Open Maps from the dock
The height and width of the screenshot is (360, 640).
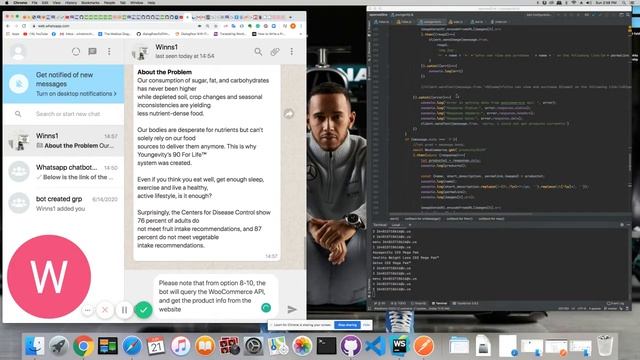[x=278, y=346]
